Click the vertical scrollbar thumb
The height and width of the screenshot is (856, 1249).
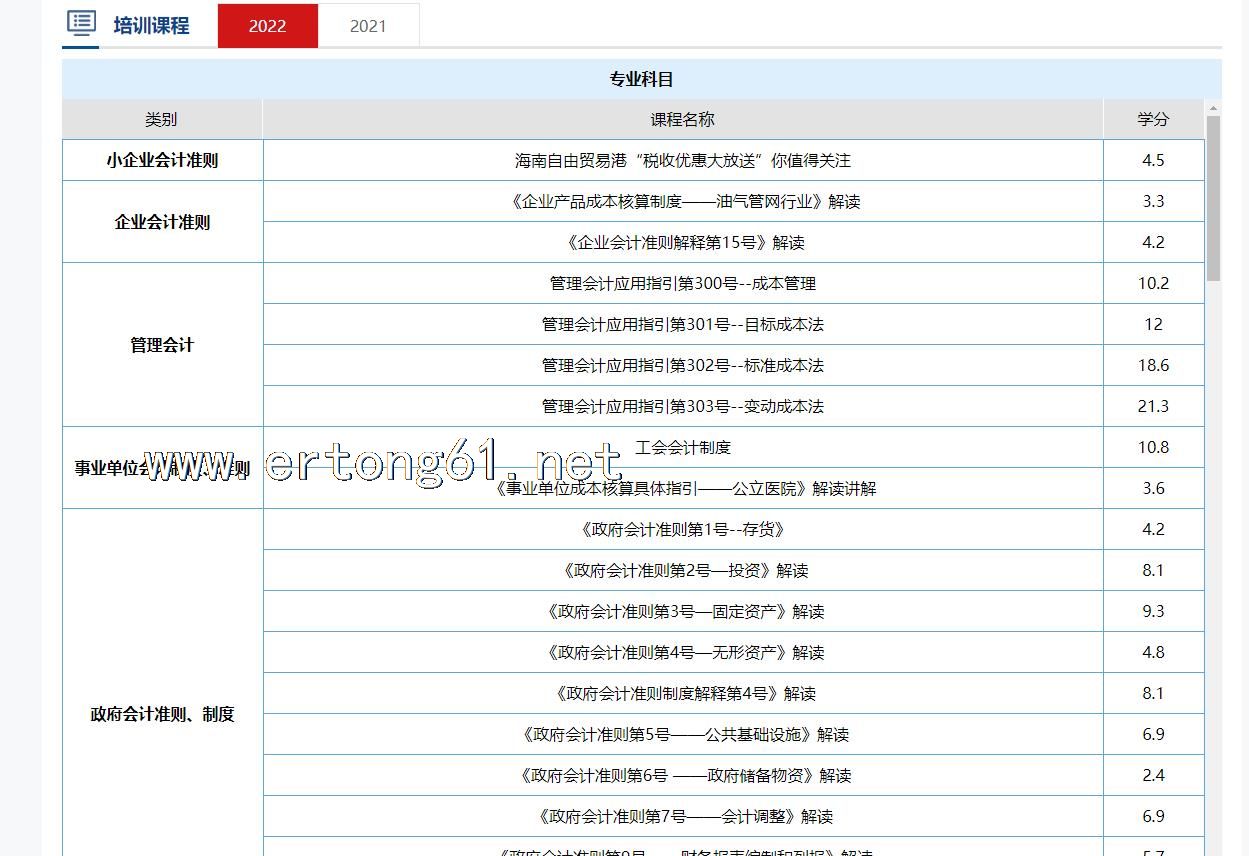point(1213,200)
